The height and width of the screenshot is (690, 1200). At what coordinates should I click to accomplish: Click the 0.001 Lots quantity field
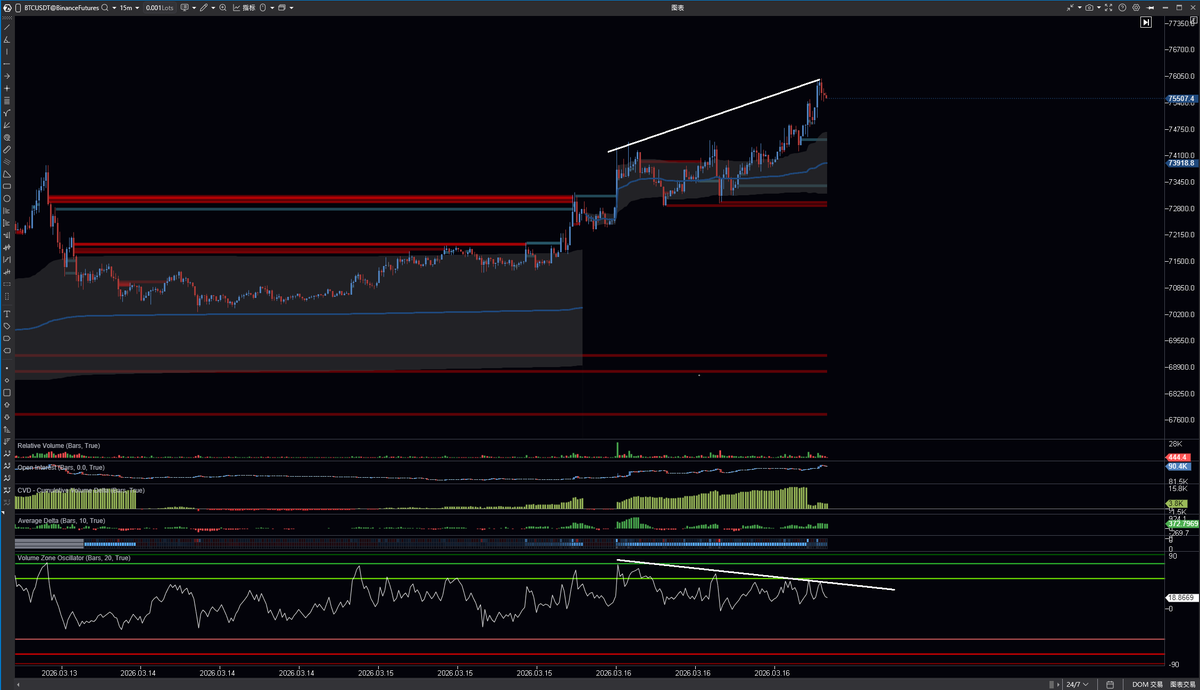159,7
